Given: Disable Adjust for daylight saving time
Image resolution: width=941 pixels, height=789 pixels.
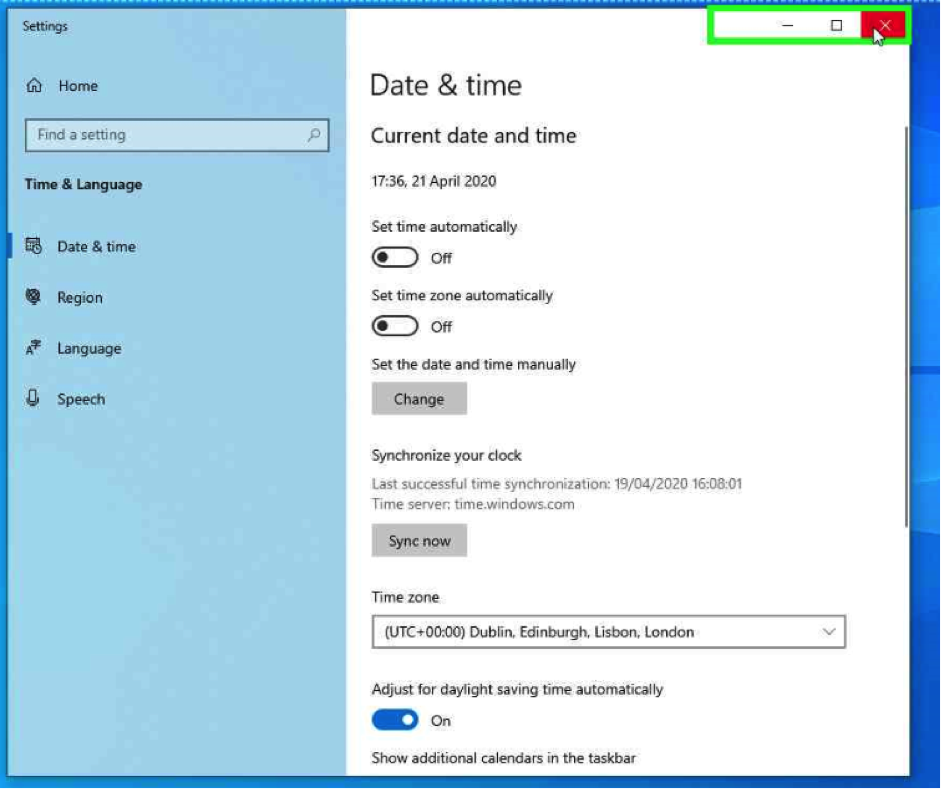Looking at the screenshot, I should tap(395, 720).
